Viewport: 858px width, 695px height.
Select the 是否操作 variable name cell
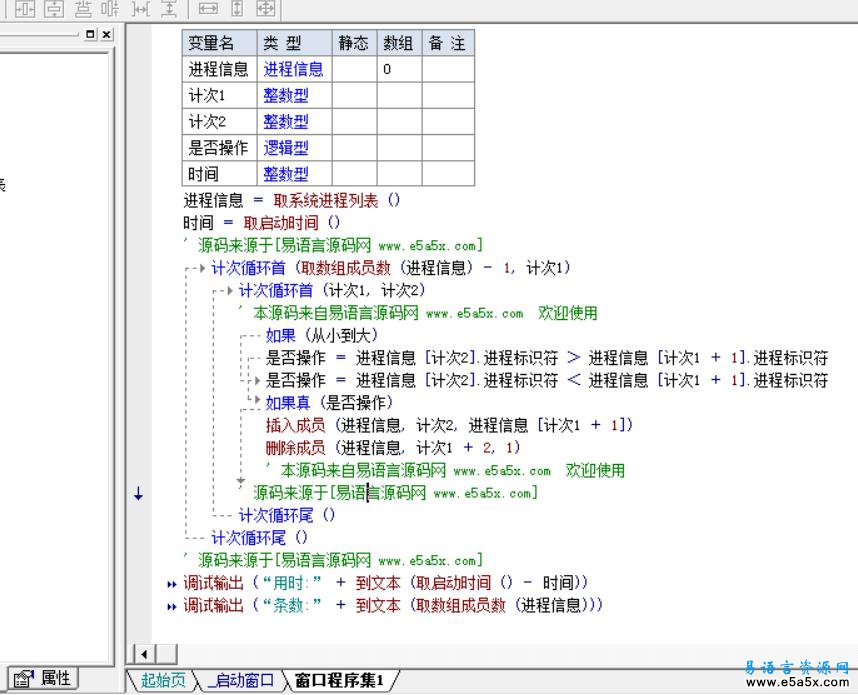(219, 148)
